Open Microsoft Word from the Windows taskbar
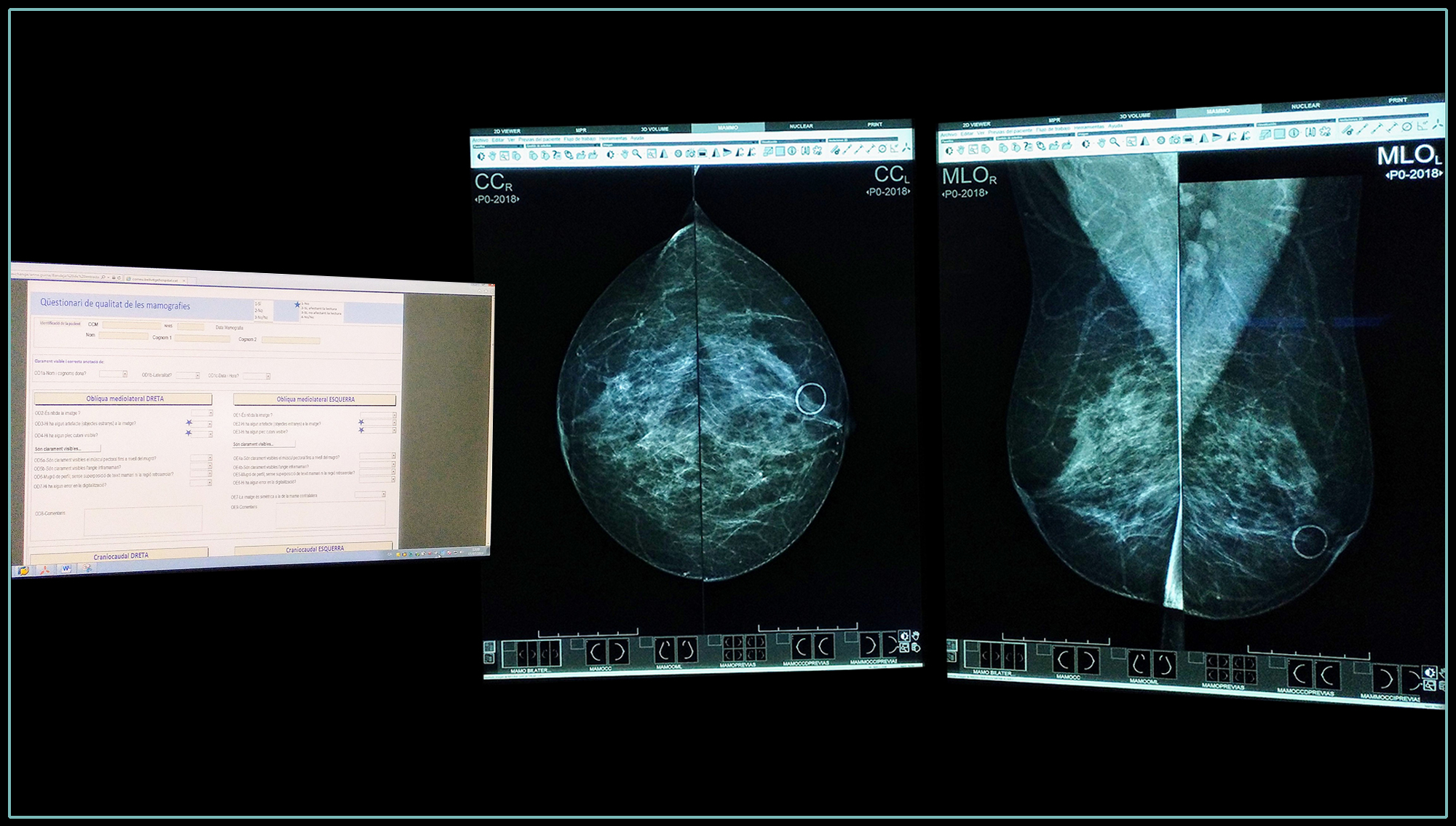The height and width of the screenshot is (826, 1456). click(x=66, y=568)
